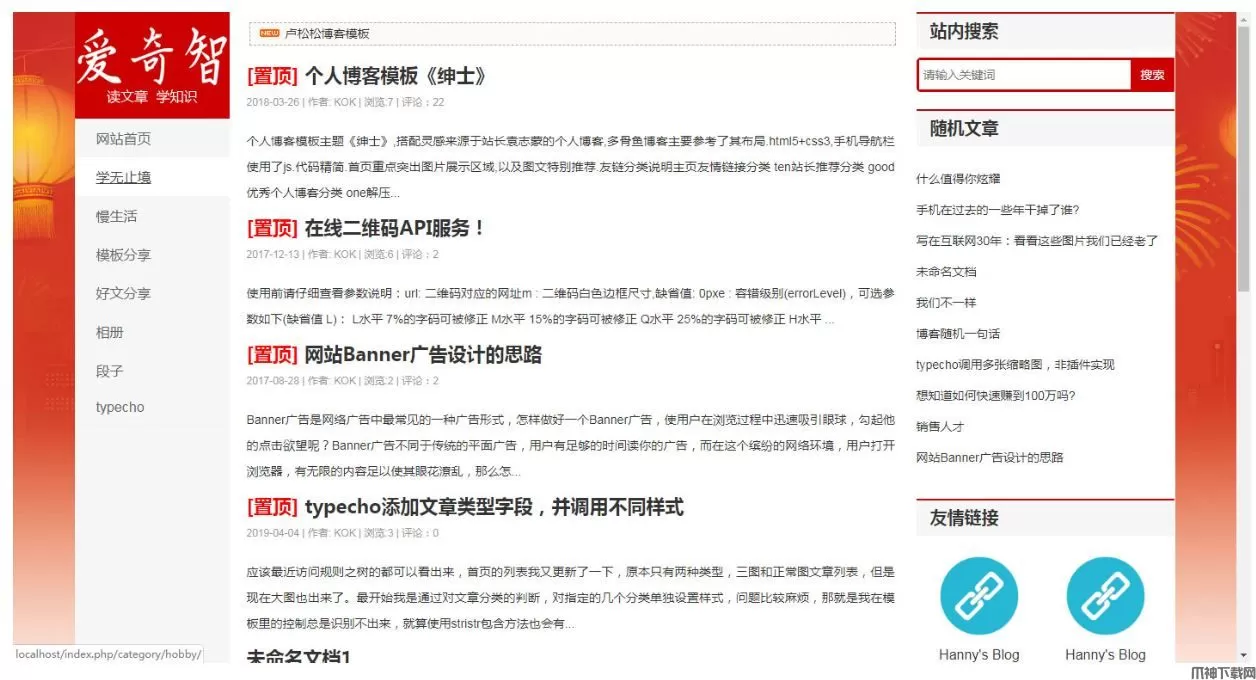
Task: Click the 2018-03-26 post meta line
Action: 346,102
